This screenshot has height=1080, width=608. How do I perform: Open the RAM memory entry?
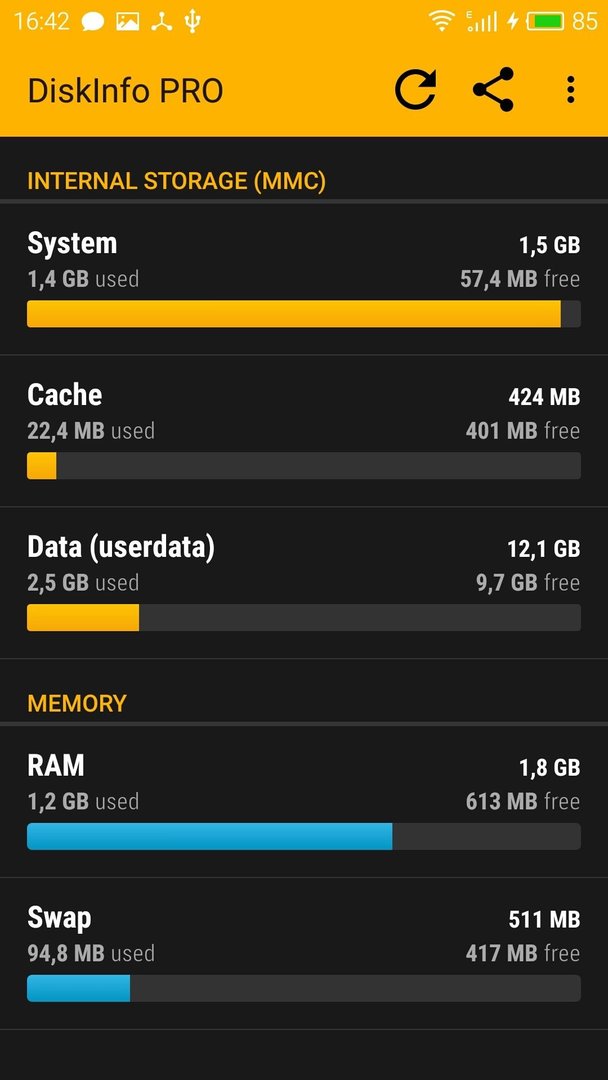click(304, 802)
